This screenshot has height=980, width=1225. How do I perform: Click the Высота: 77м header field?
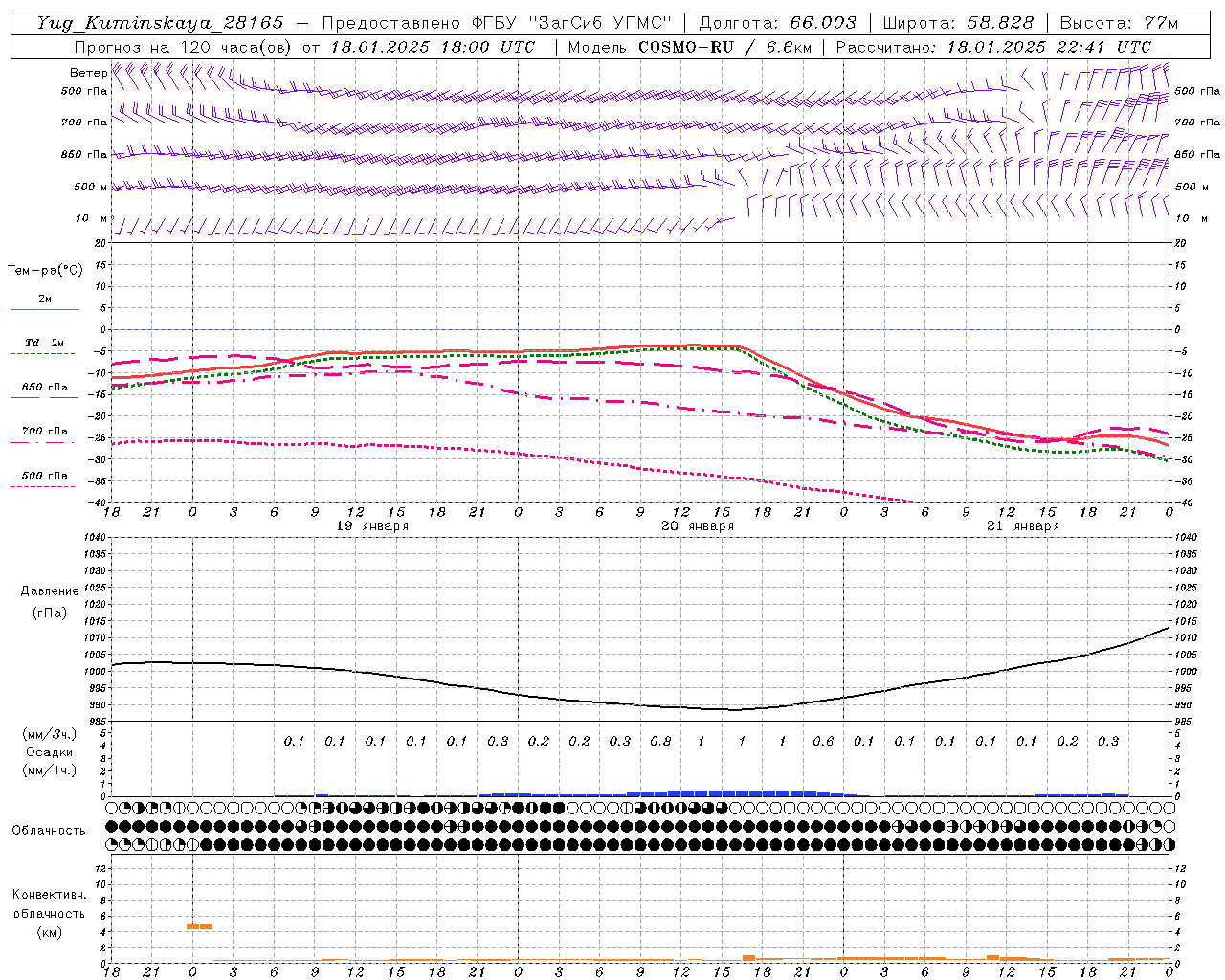[x=1119, y=23]
